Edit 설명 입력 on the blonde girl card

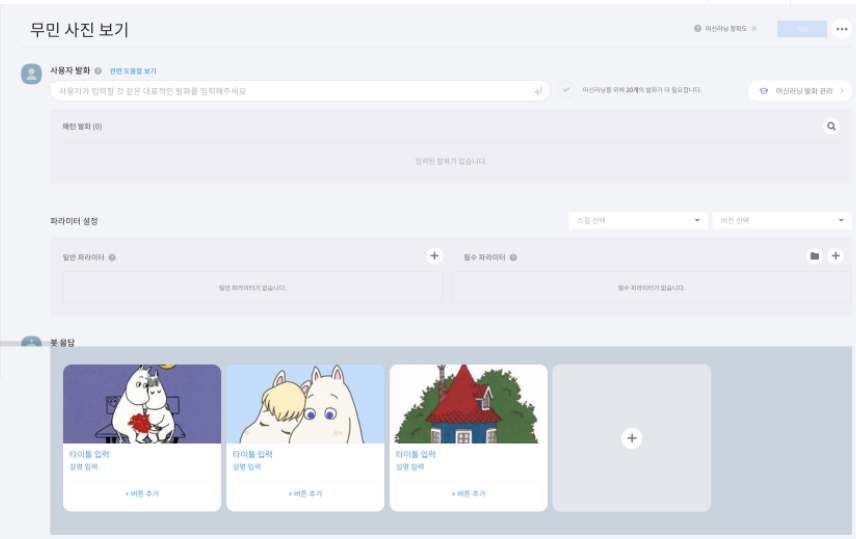247,467
